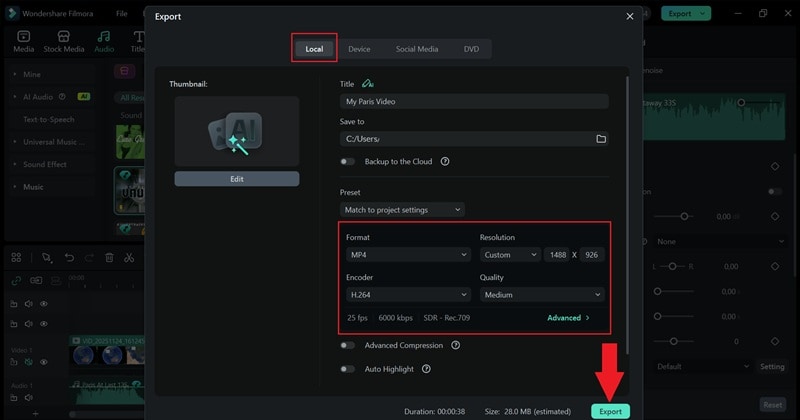Switch to the Device export tab

pos(359,49)
